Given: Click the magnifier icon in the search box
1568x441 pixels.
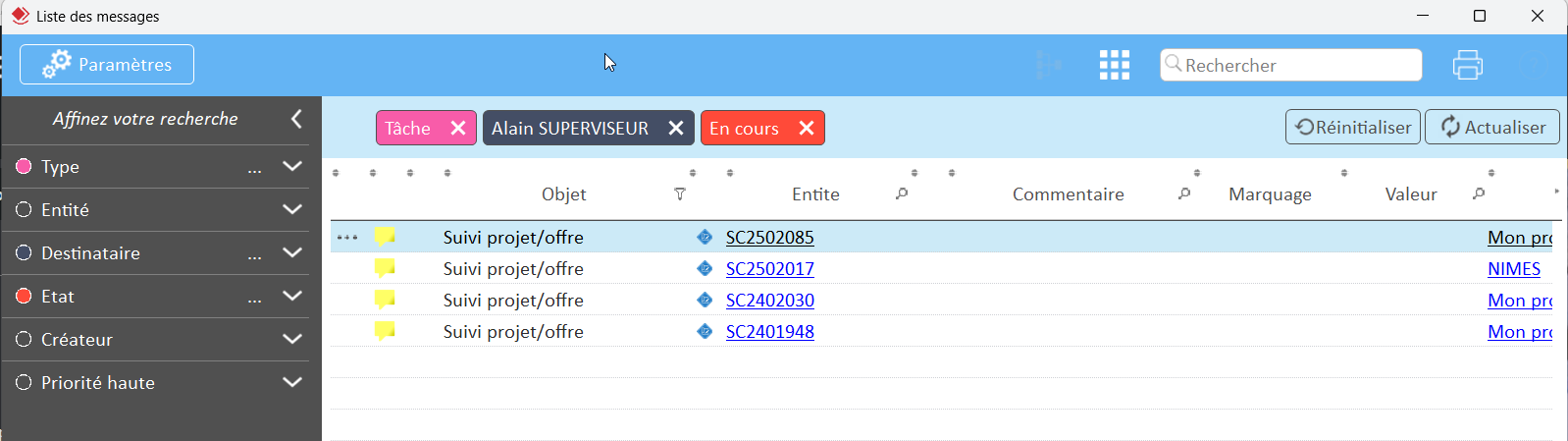Looking at the screenshot, I should (1173, 64).
